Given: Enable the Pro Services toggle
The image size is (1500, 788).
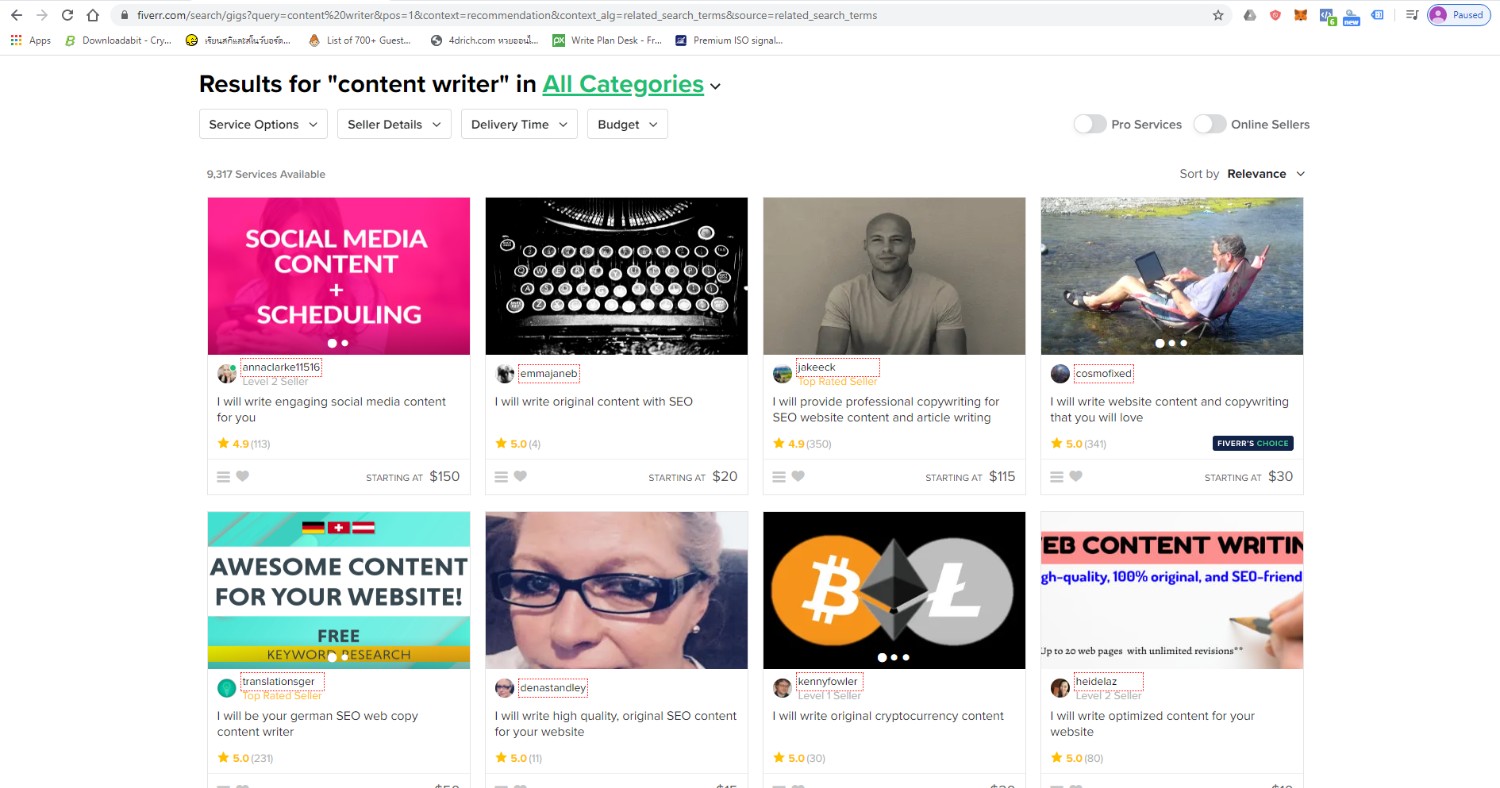Looking at the screenshot, I should [1090, 124].
